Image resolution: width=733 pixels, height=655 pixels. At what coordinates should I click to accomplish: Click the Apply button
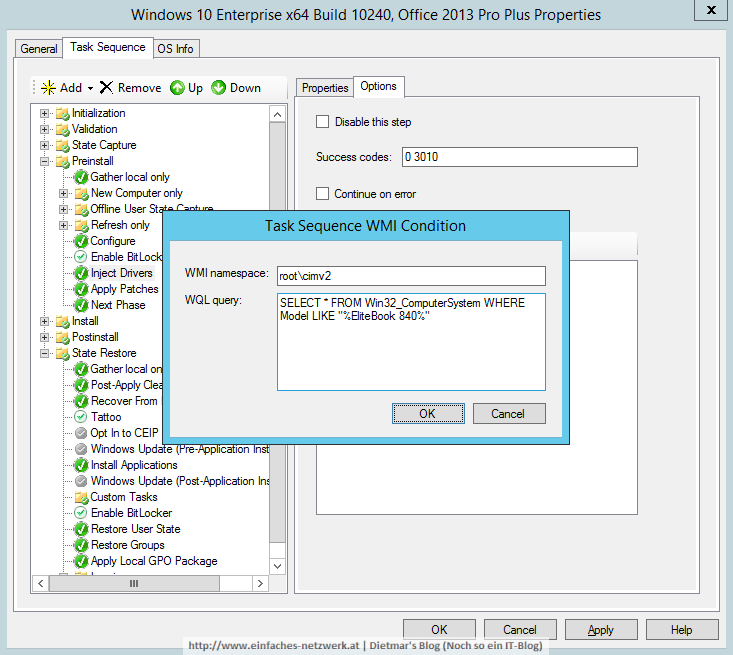[x=601, y=630]
